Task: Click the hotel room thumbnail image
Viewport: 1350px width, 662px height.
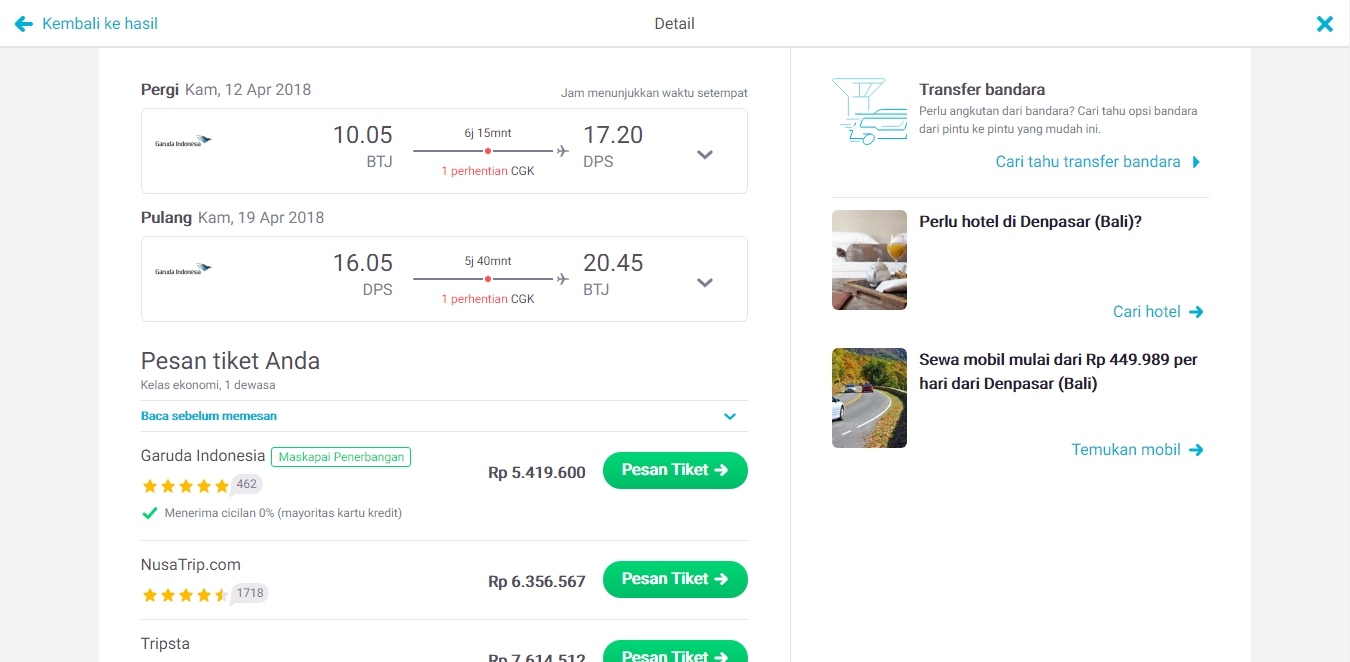Action: point(869,260)
